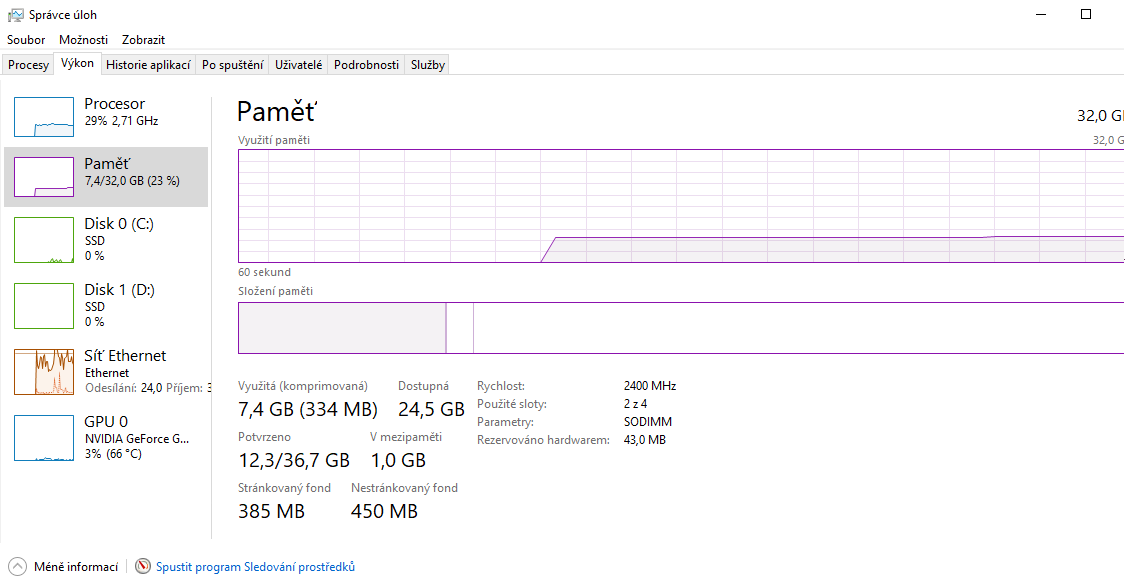Click the Složení paměti composition bar
The image size is (1125, 587).
pyautogui.click(x=680, y=328)
